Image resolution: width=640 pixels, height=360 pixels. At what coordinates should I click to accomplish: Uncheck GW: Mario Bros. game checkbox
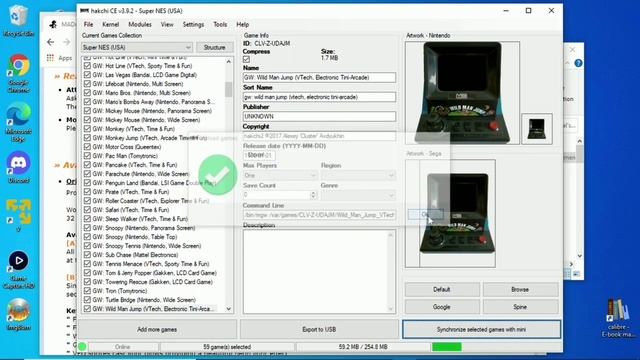click(x=87, y=93)
